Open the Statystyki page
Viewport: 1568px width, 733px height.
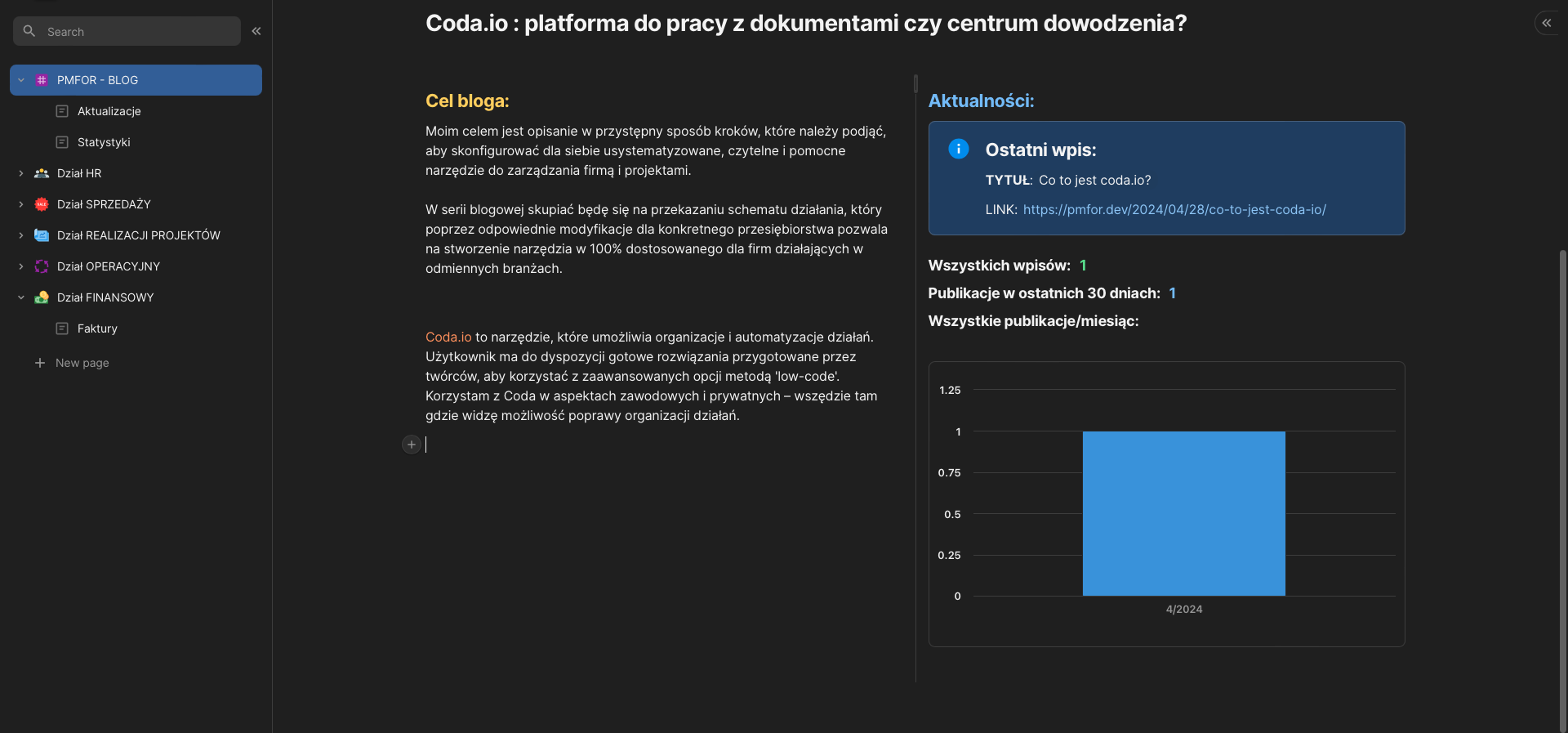coord(104,142)
